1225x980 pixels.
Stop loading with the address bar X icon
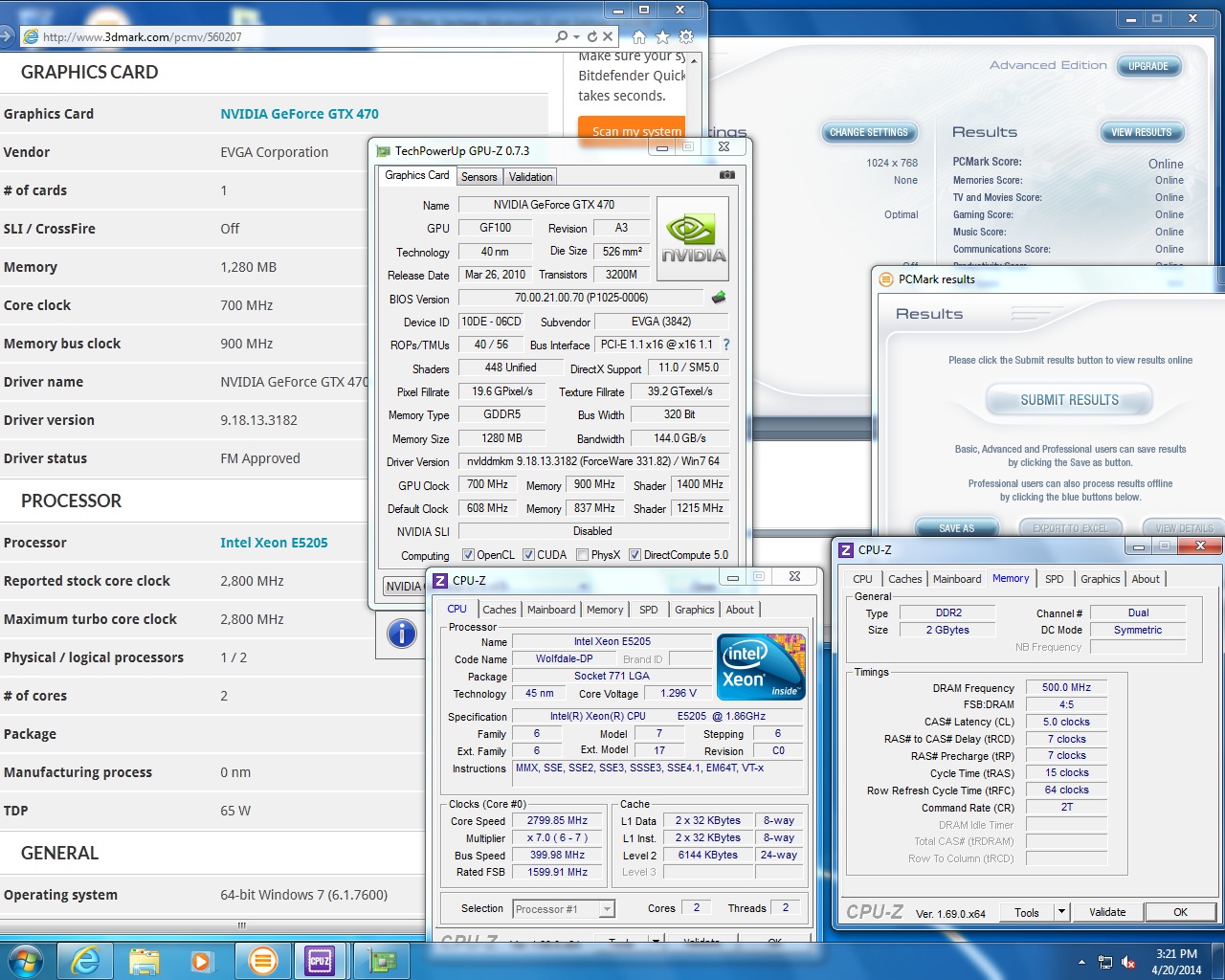(608, 36)
